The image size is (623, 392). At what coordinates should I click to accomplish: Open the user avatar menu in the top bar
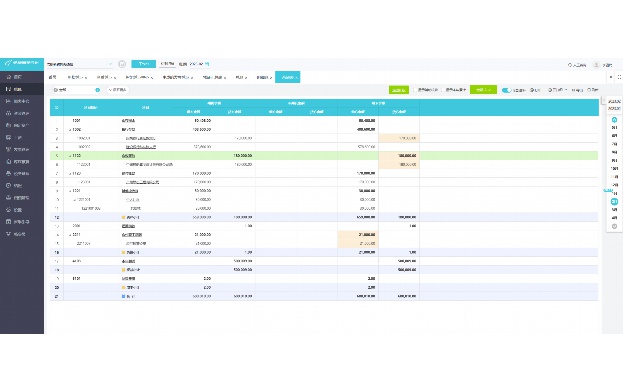click(x=596, y=65)
